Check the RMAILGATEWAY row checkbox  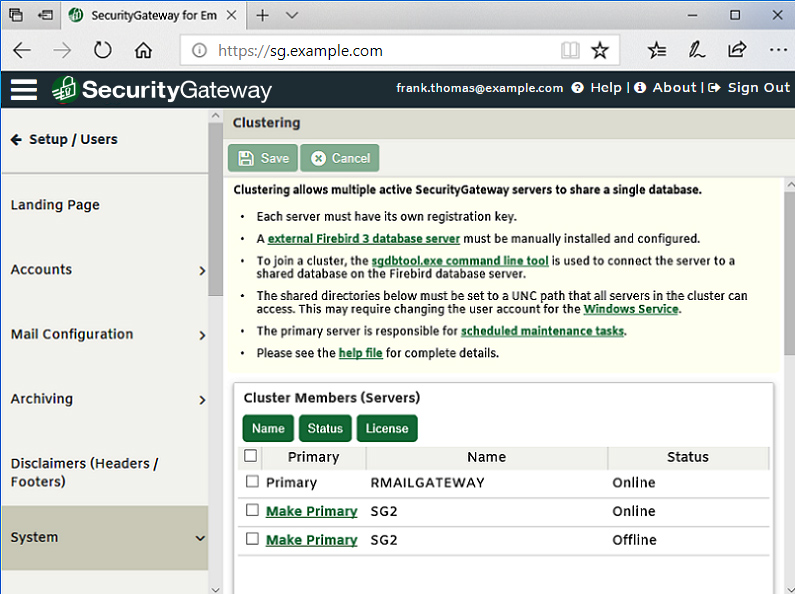[x=252, y=481]
